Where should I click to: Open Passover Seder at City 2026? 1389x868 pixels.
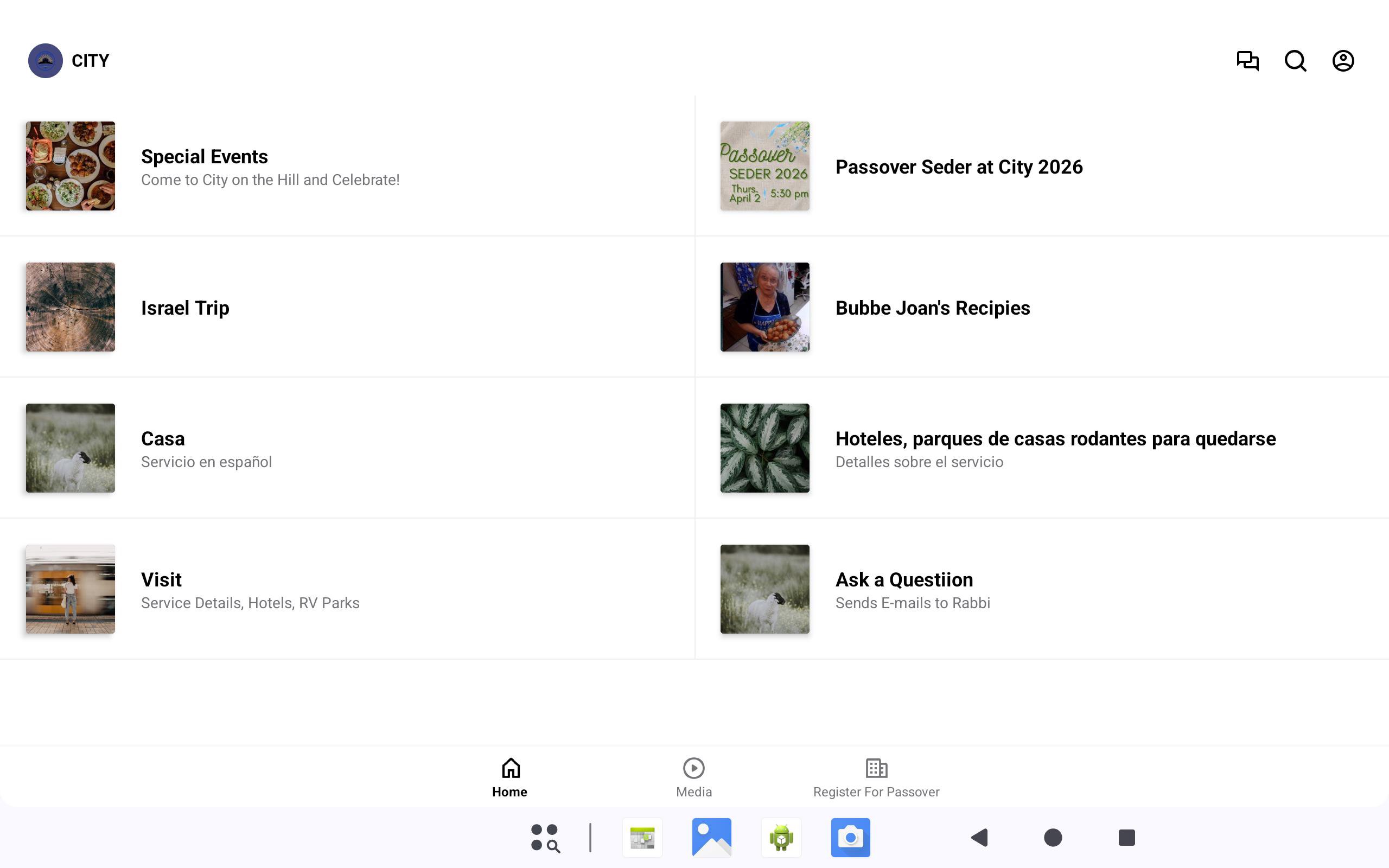959,167
